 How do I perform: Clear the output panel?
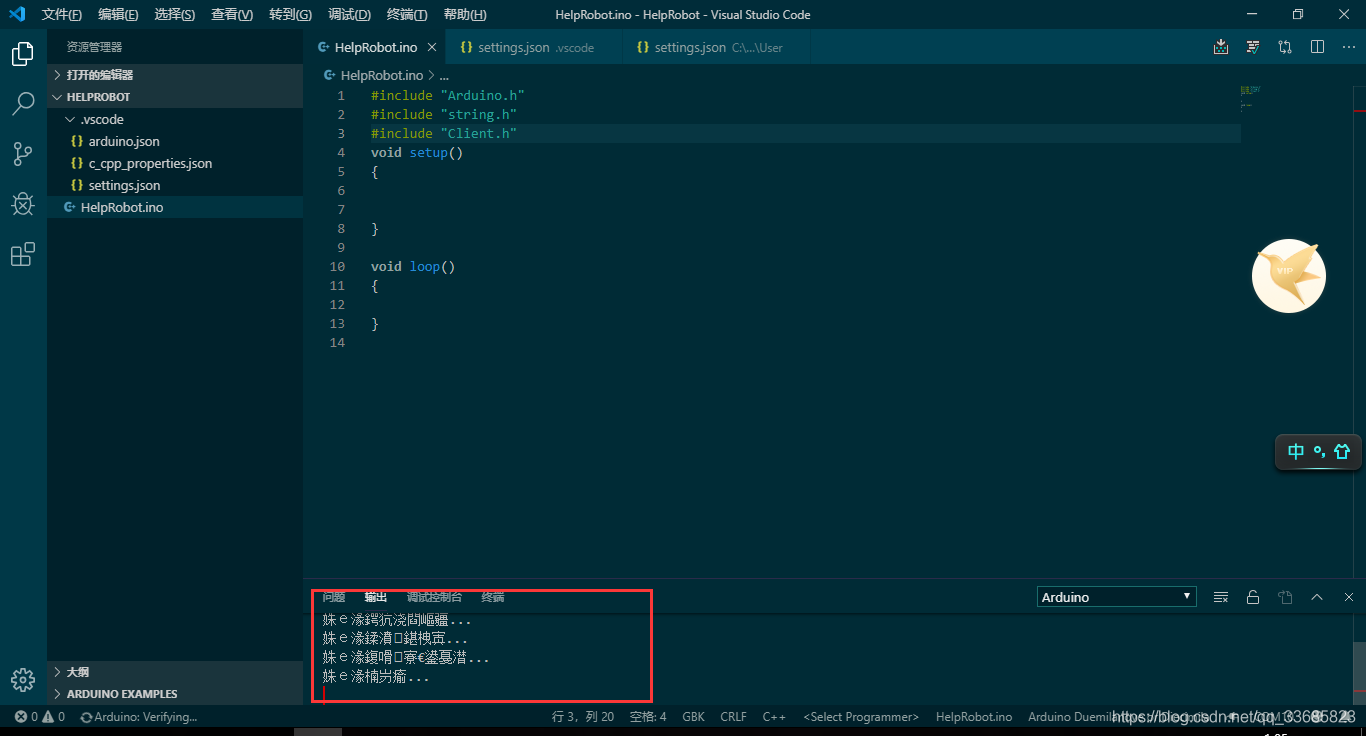click(x=1221, y=597)
